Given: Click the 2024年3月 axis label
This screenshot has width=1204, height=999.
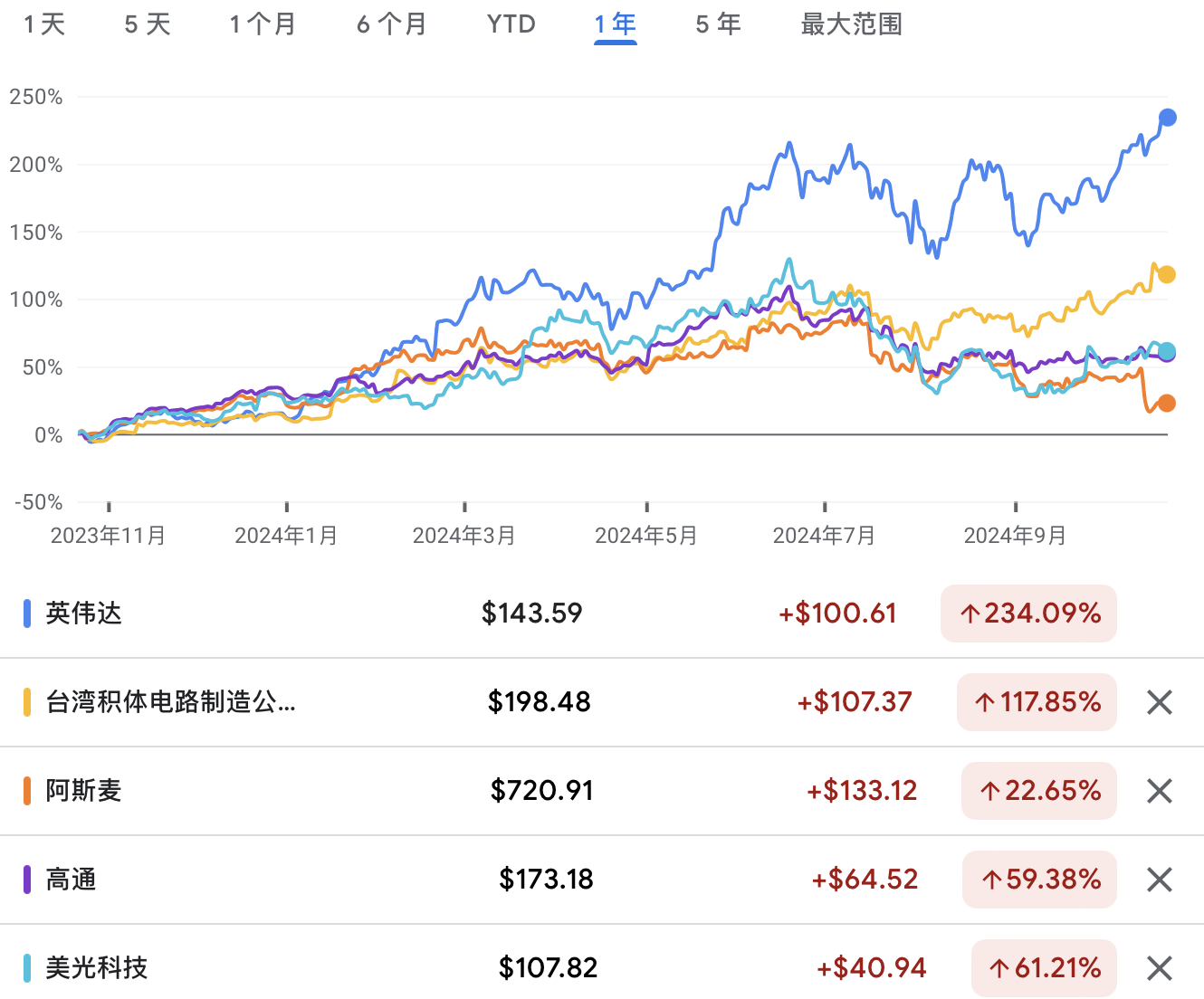Looking at the screenshot, I should tap(464, 536).
